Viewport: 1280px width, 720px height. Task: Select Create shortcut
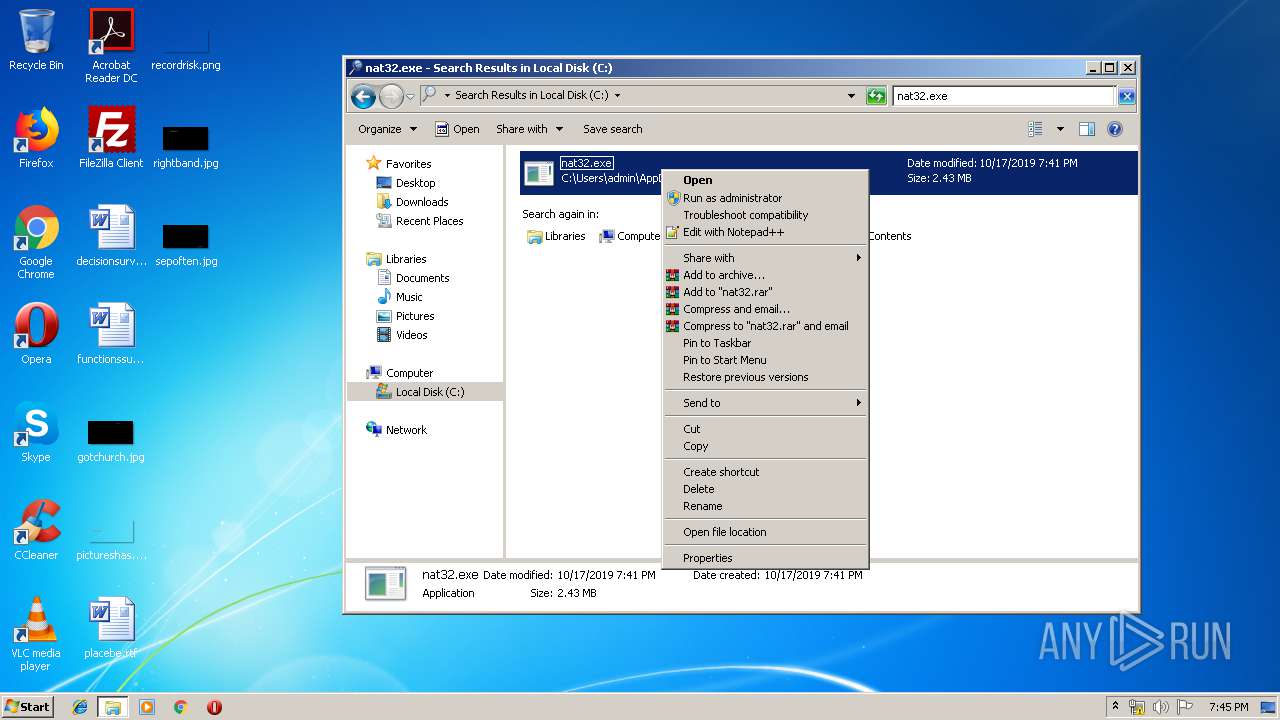pyautogui.click(x=766, y=472)
